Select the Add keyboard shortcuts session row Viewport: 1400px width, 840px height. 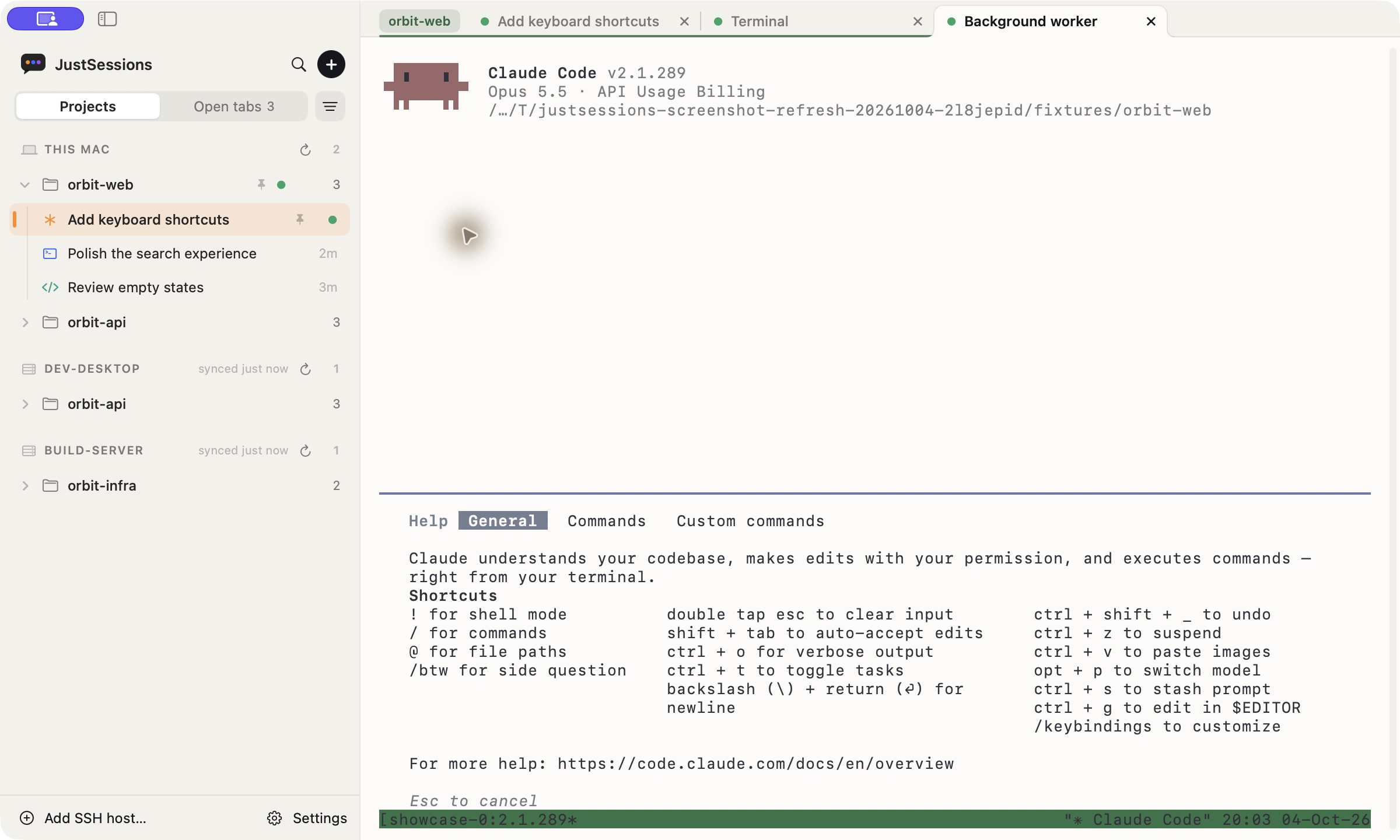(180, 219)
